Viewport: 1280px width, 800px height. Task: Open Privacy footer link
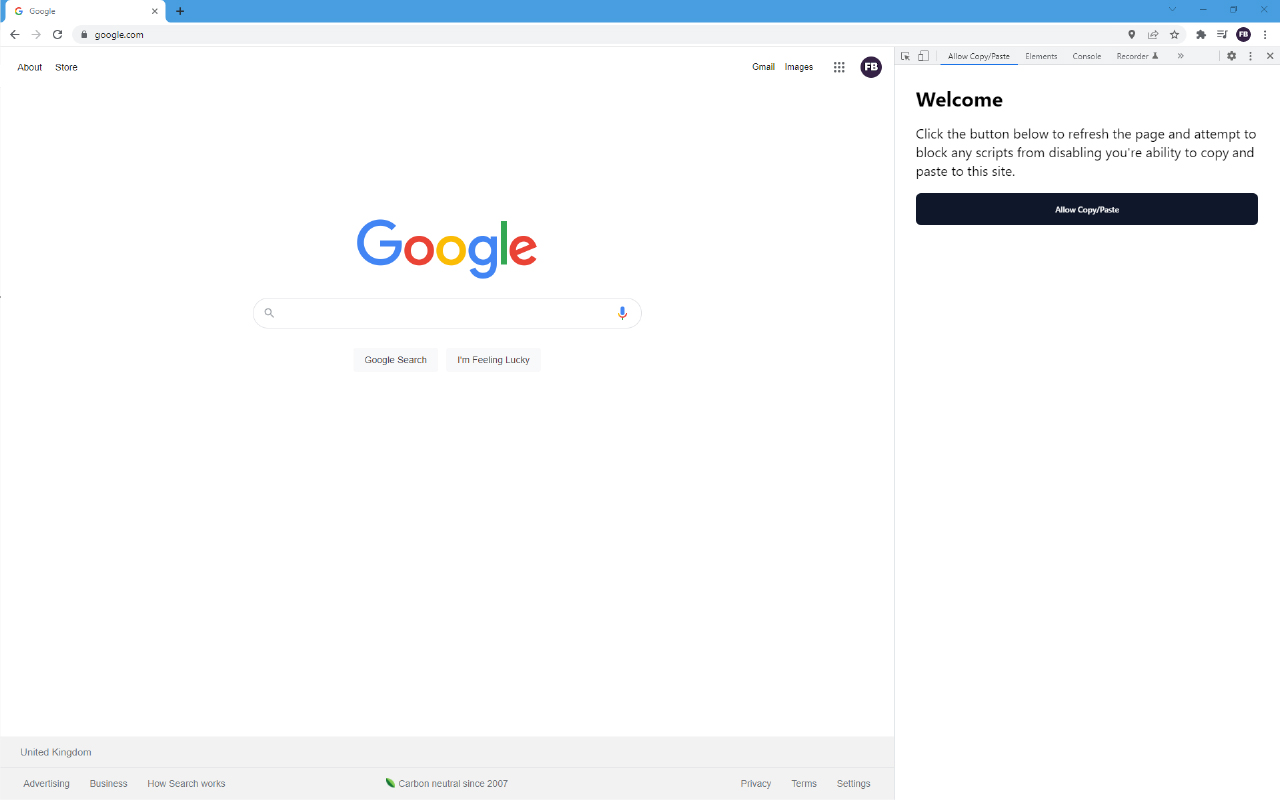756,784
